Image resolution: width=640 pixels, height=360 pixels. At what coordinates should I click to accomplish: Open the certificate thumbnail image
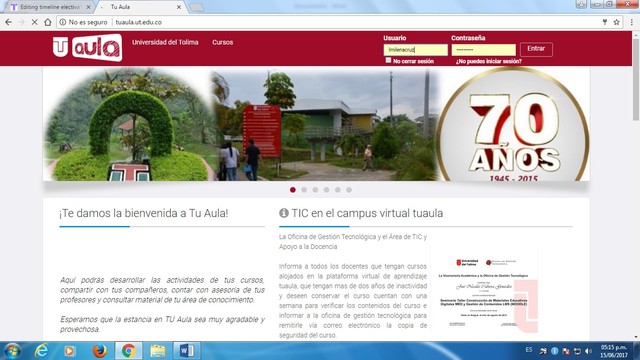click(x=484, y=292)
